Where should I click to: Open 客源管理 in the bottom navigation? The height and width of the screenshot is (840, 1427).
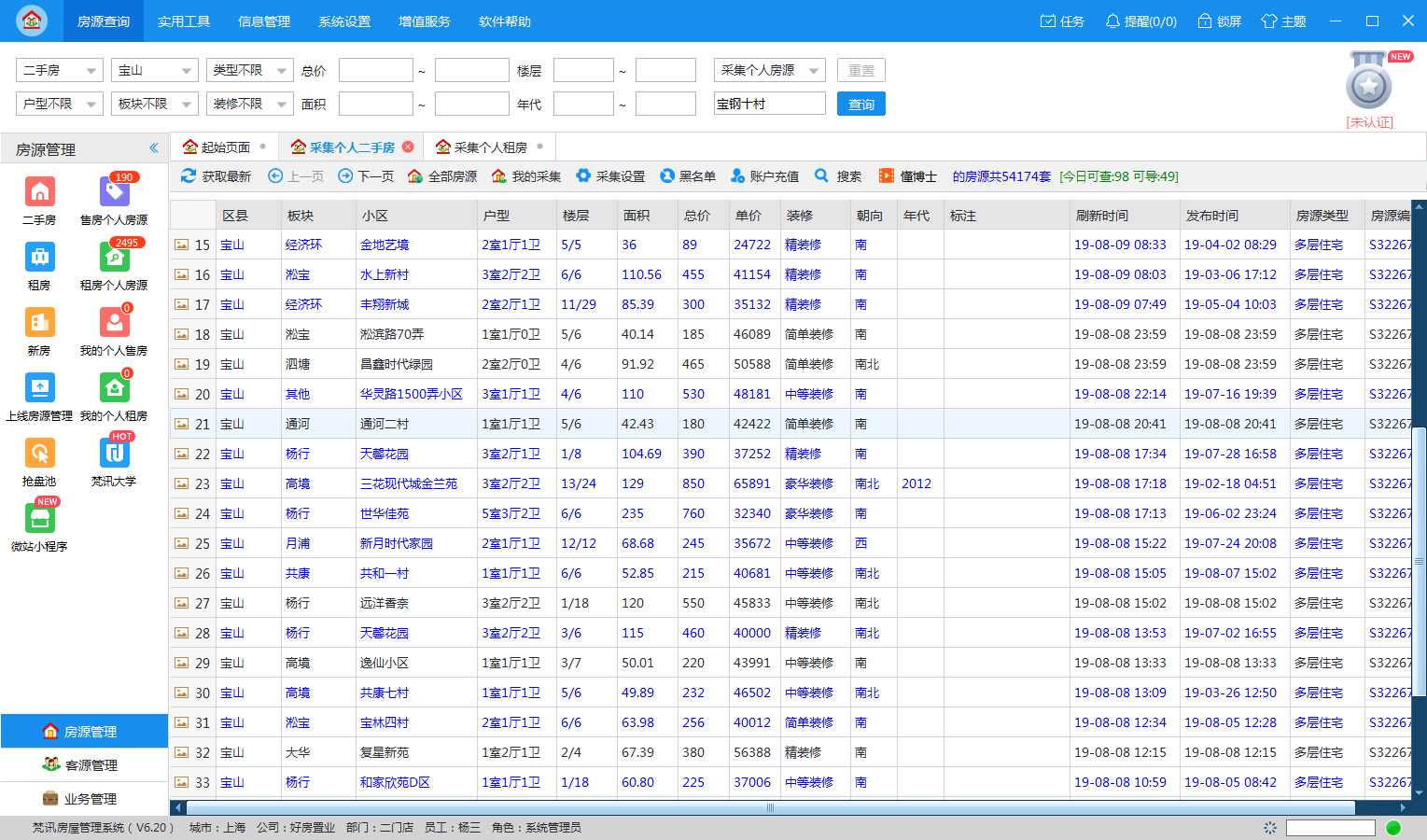[84, 765]
